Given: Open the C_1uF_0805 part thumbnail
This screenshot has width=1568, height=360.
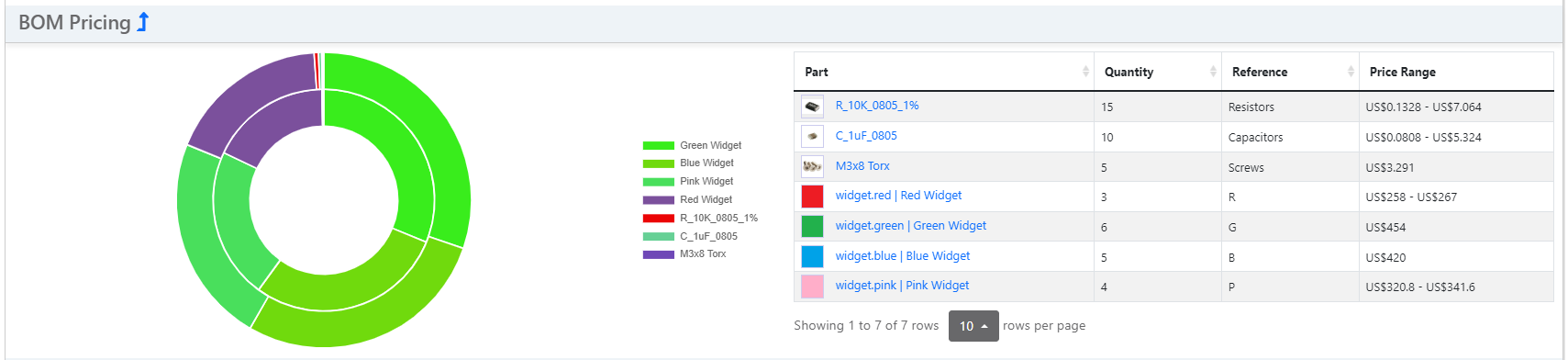Looking at the screenshot, I should coord(812,136).
